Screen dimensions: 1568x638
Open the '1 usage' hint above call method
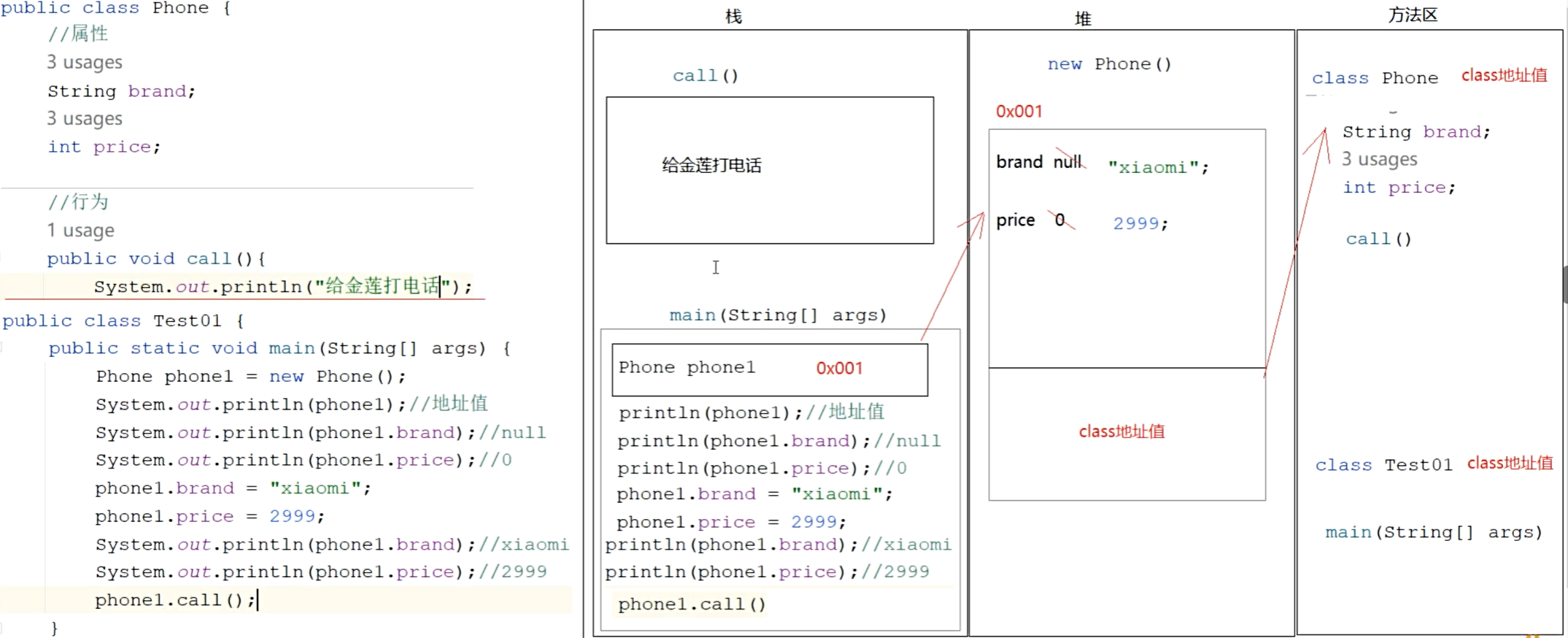point(81,231)
